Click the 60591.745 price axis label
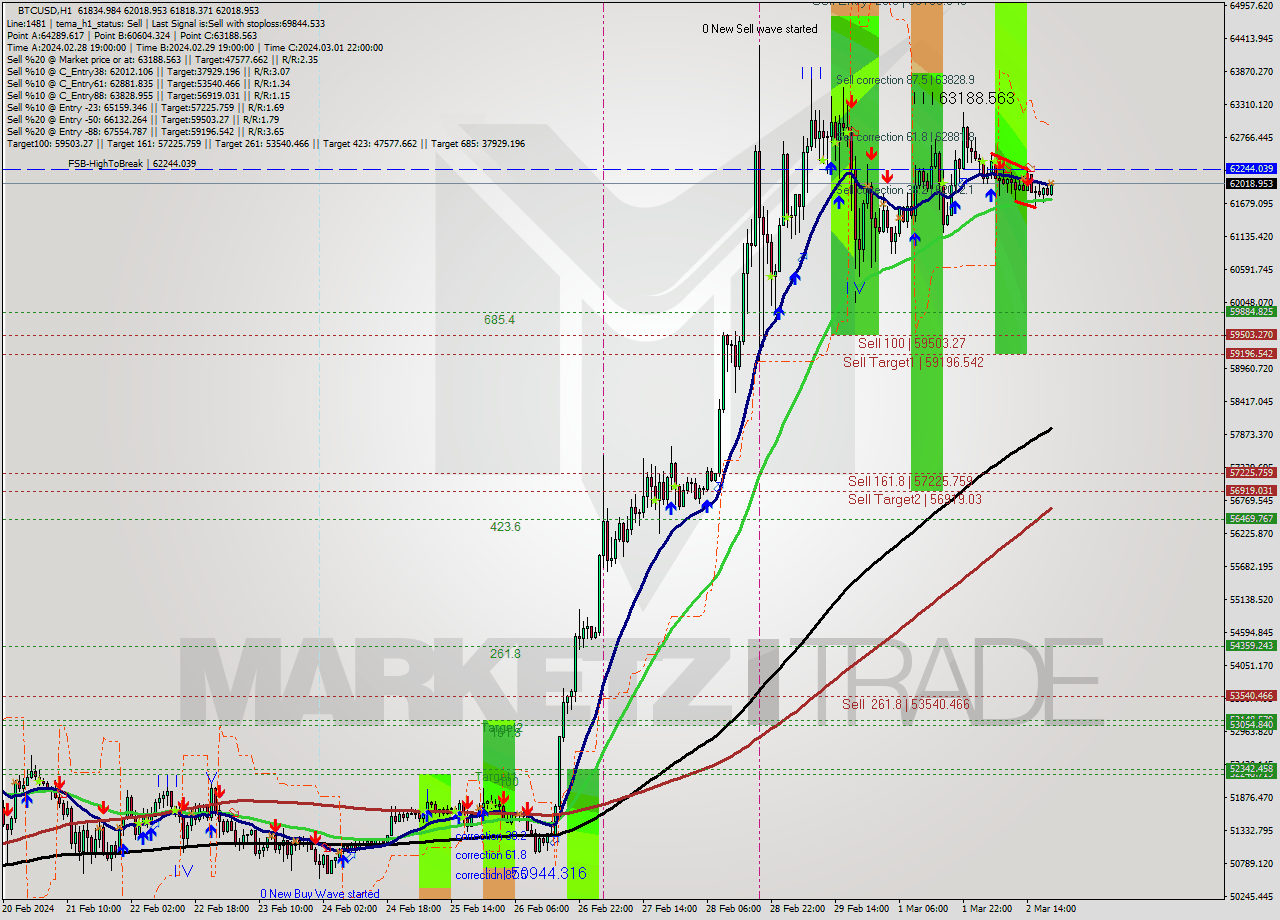 pyautogui.click(x=1251, y=269)
